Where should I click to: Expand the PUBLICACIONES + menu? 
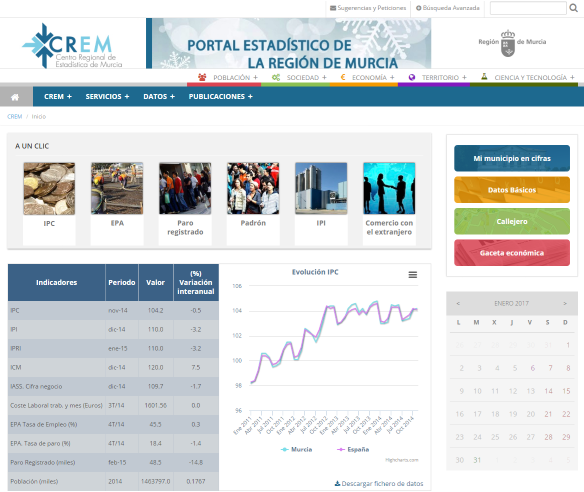pos(220,96)
